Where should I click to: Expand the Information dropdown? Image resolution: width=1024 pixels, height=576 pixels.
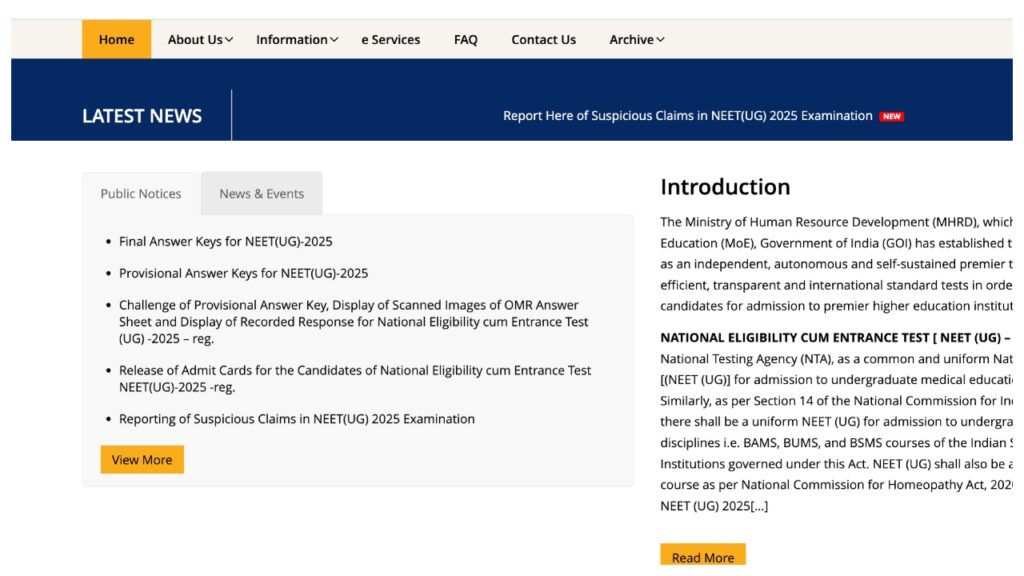291,39
